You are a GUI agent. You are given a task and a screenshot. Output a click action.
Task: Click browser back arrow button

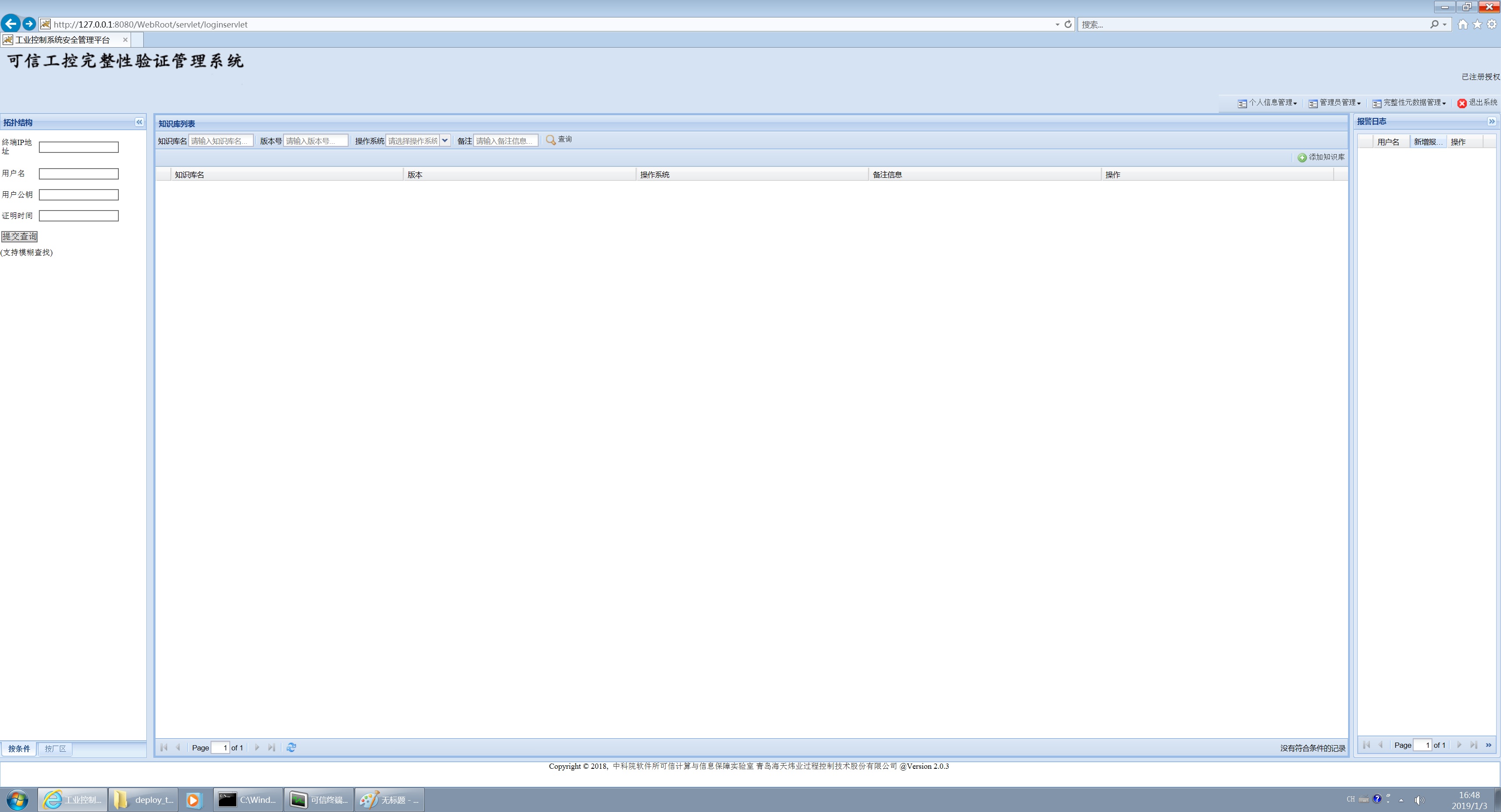coord(10,24)
